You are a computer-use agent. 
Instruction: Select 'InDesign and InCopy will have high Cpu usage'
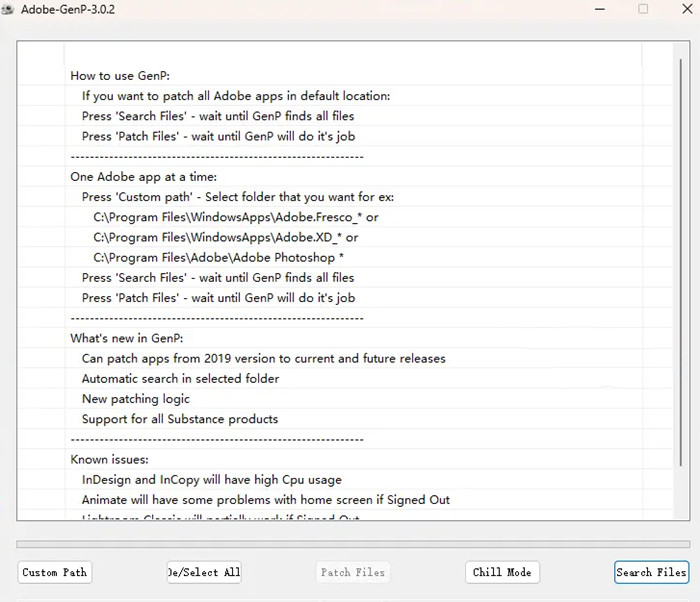[212, 480]
